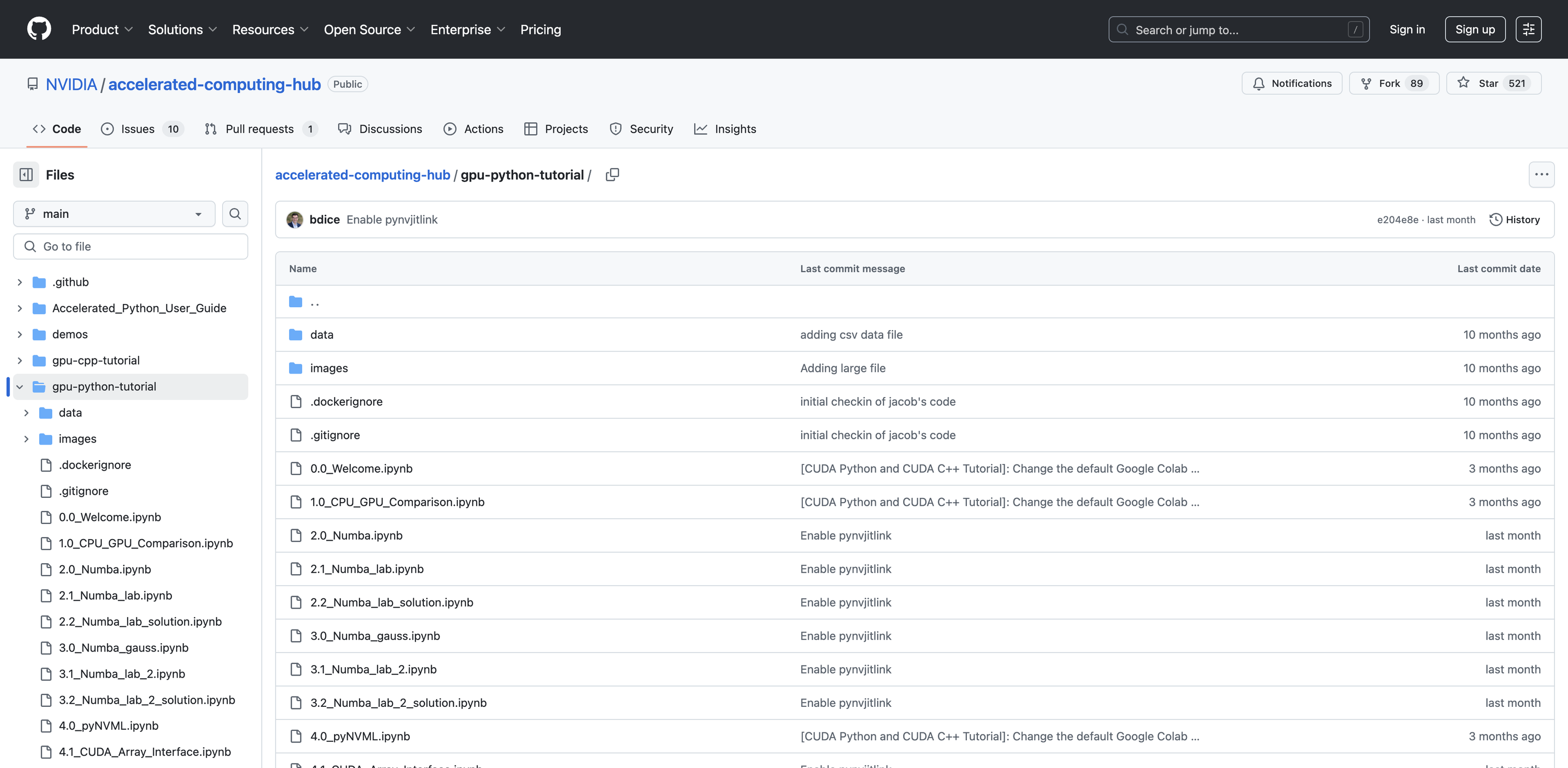Select .dockerignore in the sidebar tree
This screenshot has height=768, width=1568.
(95, 465)
